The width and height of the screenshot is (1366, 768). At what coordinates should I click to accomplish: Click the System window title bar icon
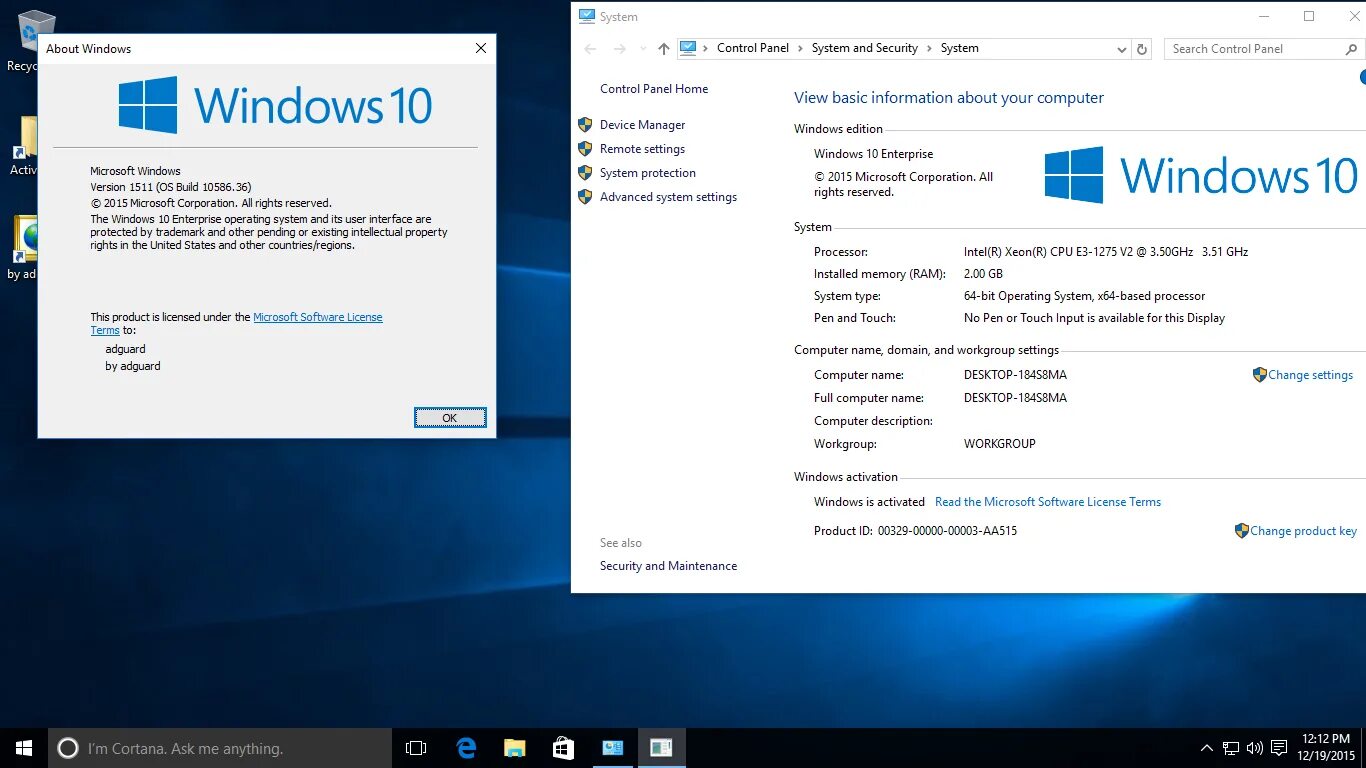click(586, 17)
